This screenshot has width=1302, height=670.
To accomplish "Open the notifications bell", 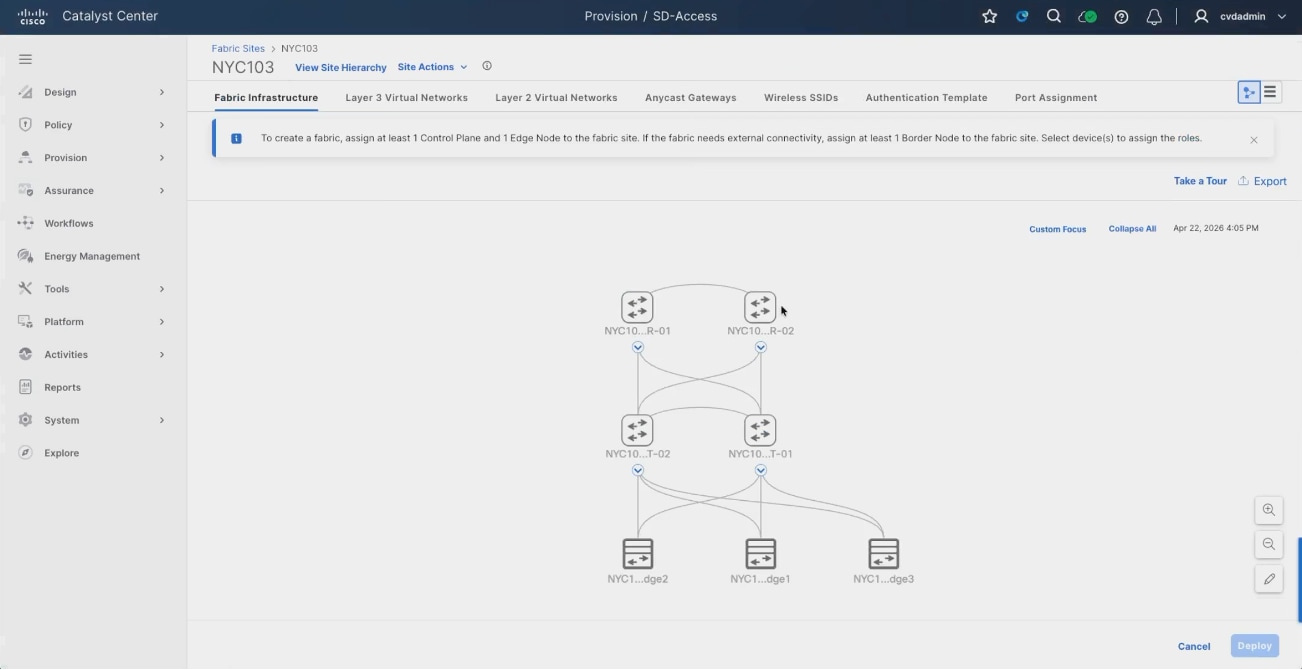I will click(x=1154, y=16).
